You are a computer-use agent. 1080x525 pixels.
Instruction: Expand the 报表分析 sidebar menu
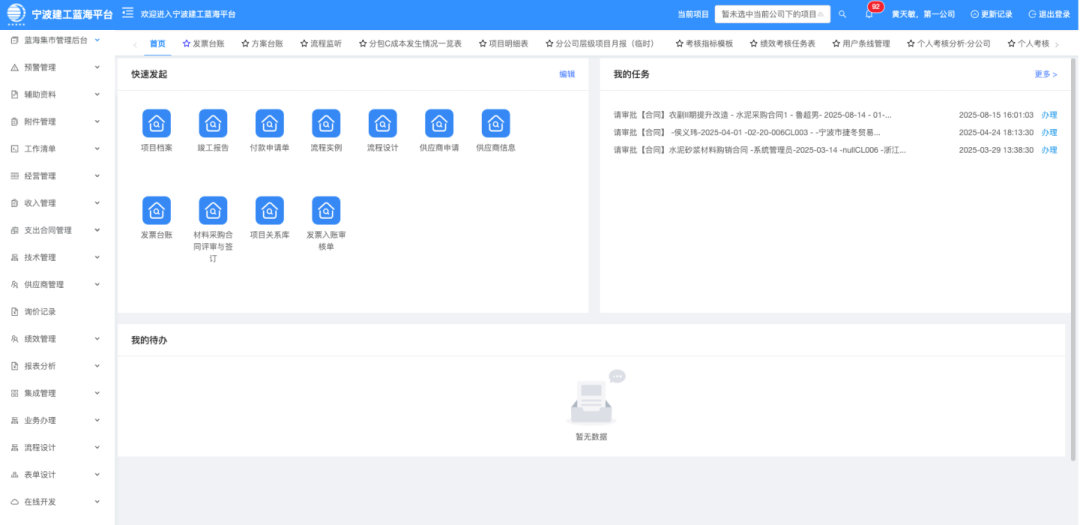[x=57, y=366]
